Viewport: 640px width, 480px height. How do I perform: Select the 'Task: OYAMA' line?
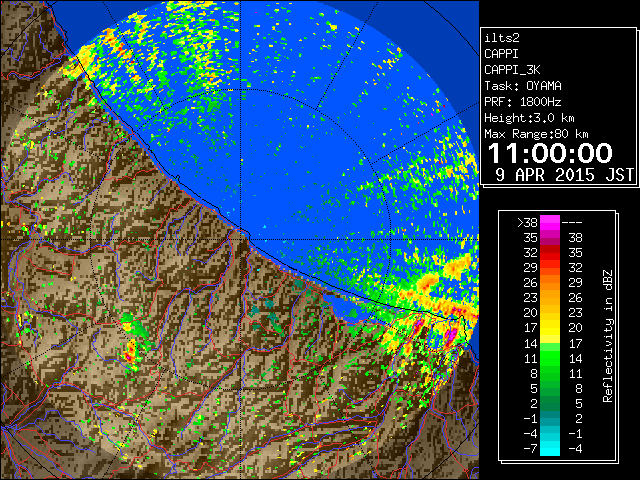tap(523, 86)
